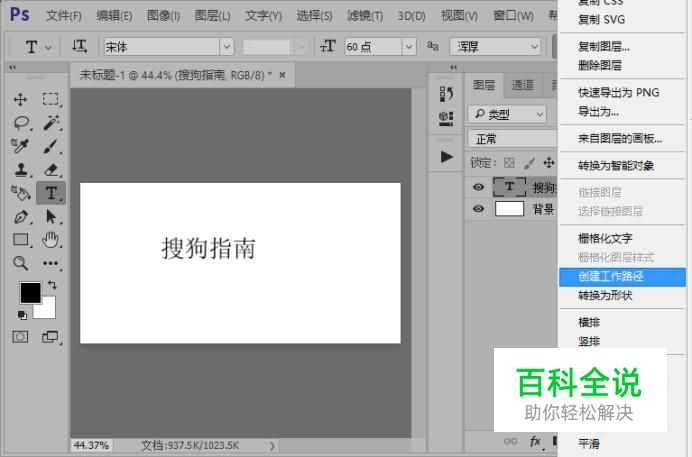Open the 3D cube panel icon
This screenshot has width=692, height=457.
point(446,118)
